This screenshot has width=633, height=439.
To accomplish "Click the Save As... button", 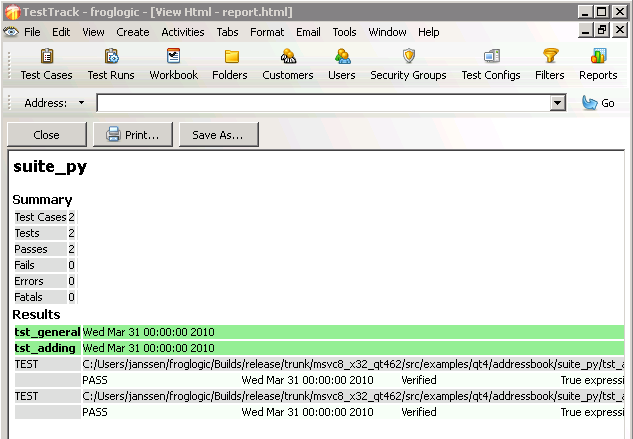I will coord(218,135).
